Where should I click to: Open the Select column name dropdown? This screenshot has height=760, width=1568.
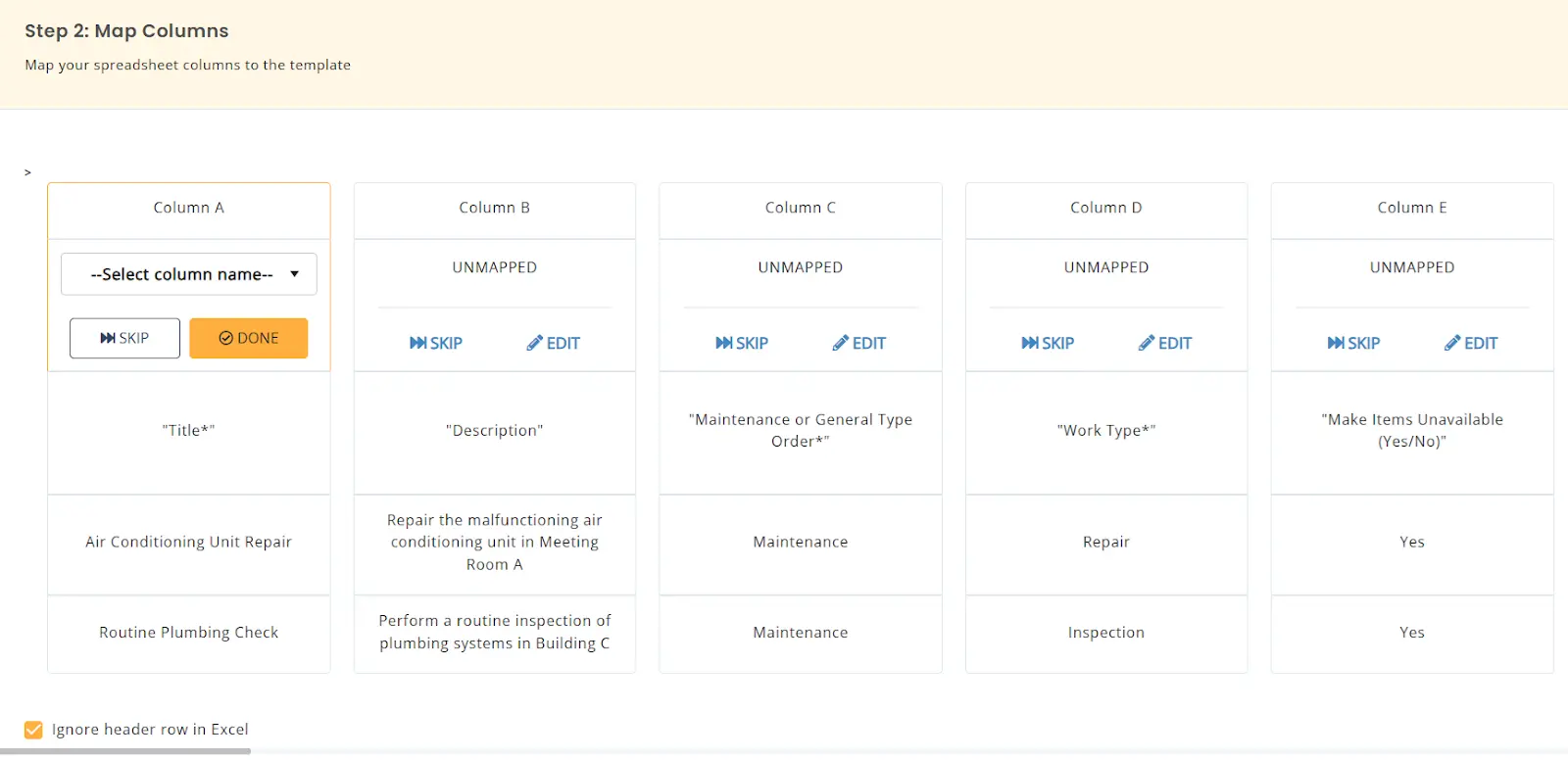[189, 274]
